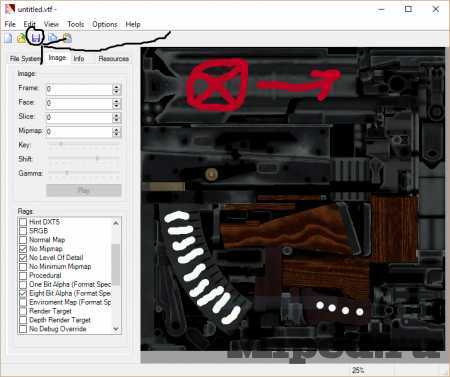450x377 pixels.
Task: Uncheck No Level Of Detail flag
Action: pos(23,258)
